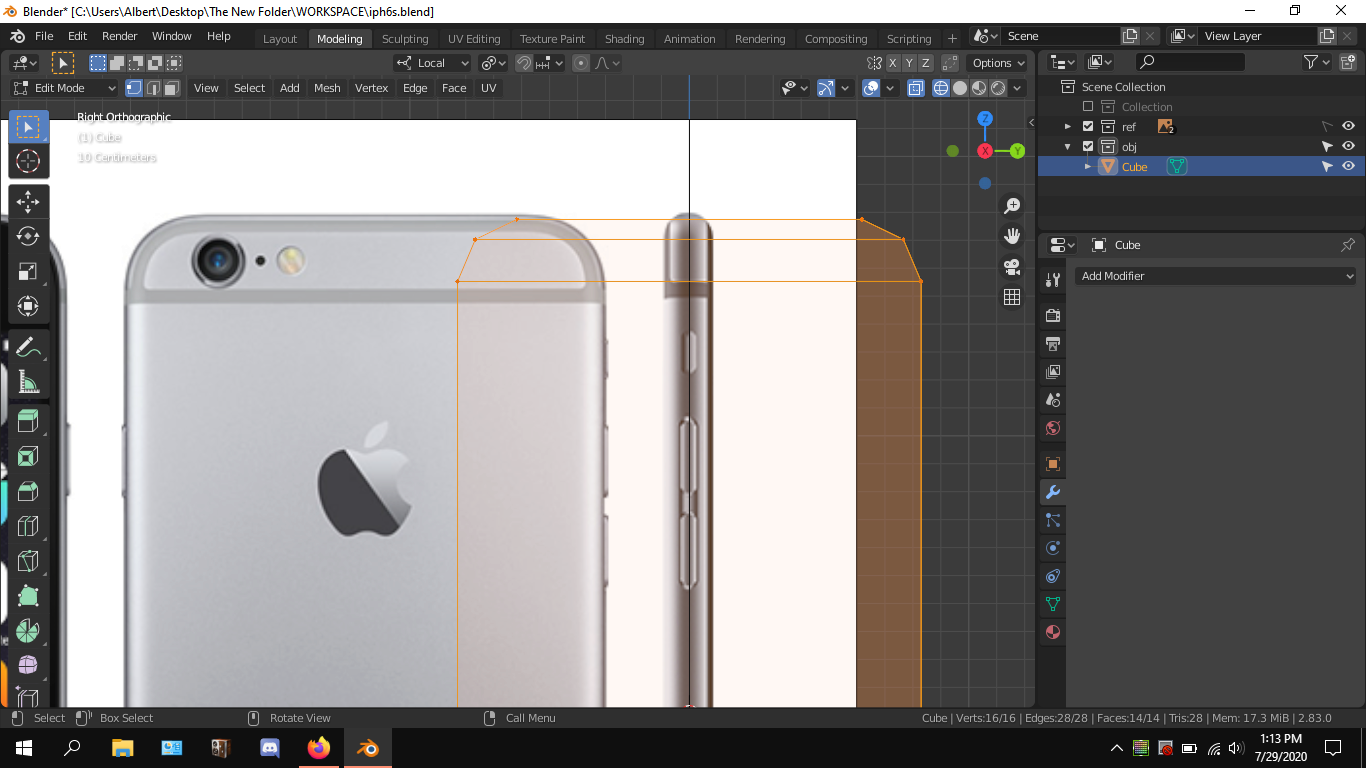Toggle X axis mirror button
The image size is (1366, 768).
point(893,63)
